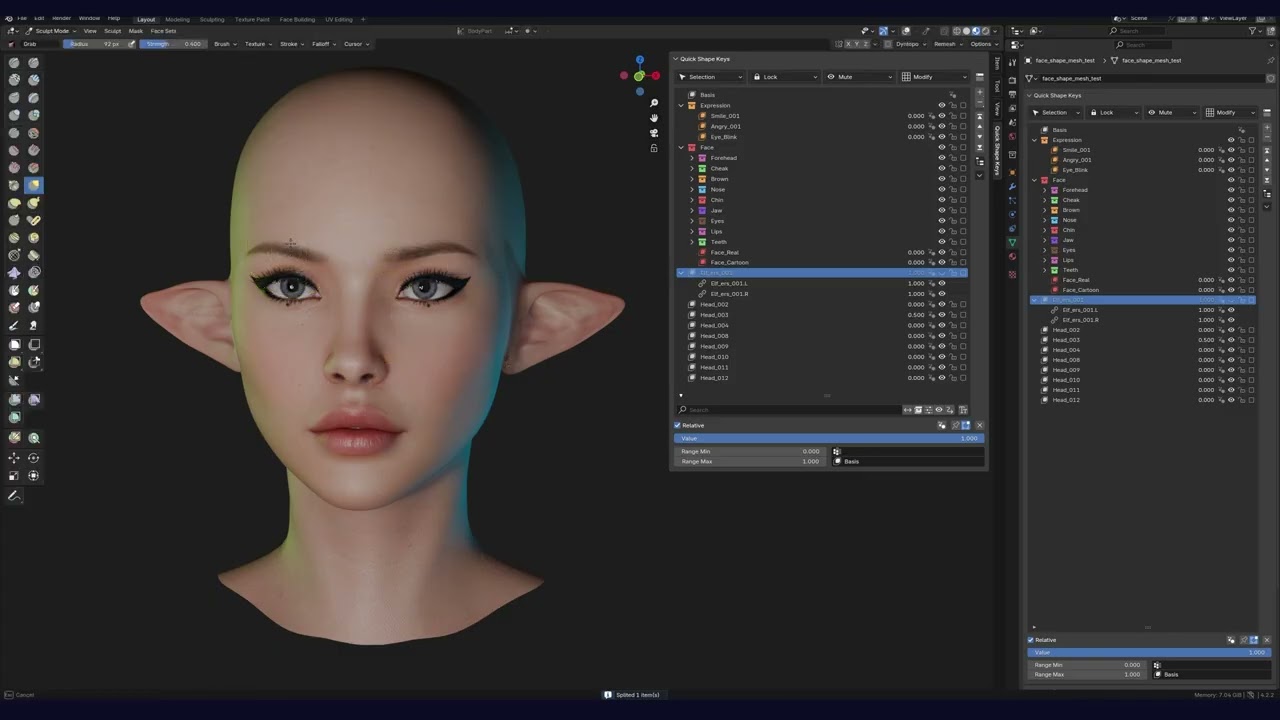Select Head_008 row in viewport panel
The height and width of the screenshot is (720, 1280).
[822, 336]
